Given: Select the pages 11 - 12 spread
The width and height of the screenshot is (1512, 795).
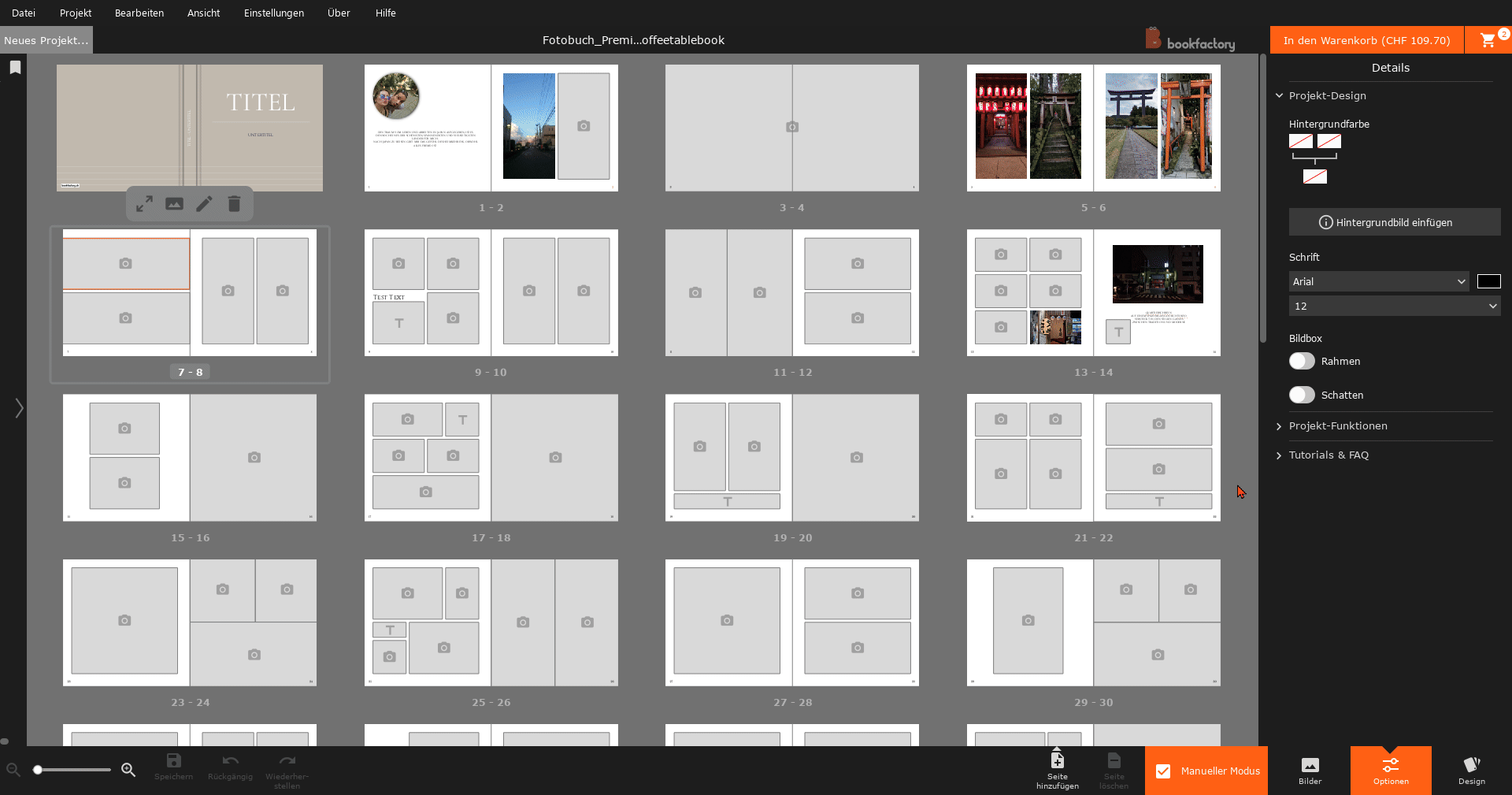Looking at the screenshot, I should pos(792,292).
